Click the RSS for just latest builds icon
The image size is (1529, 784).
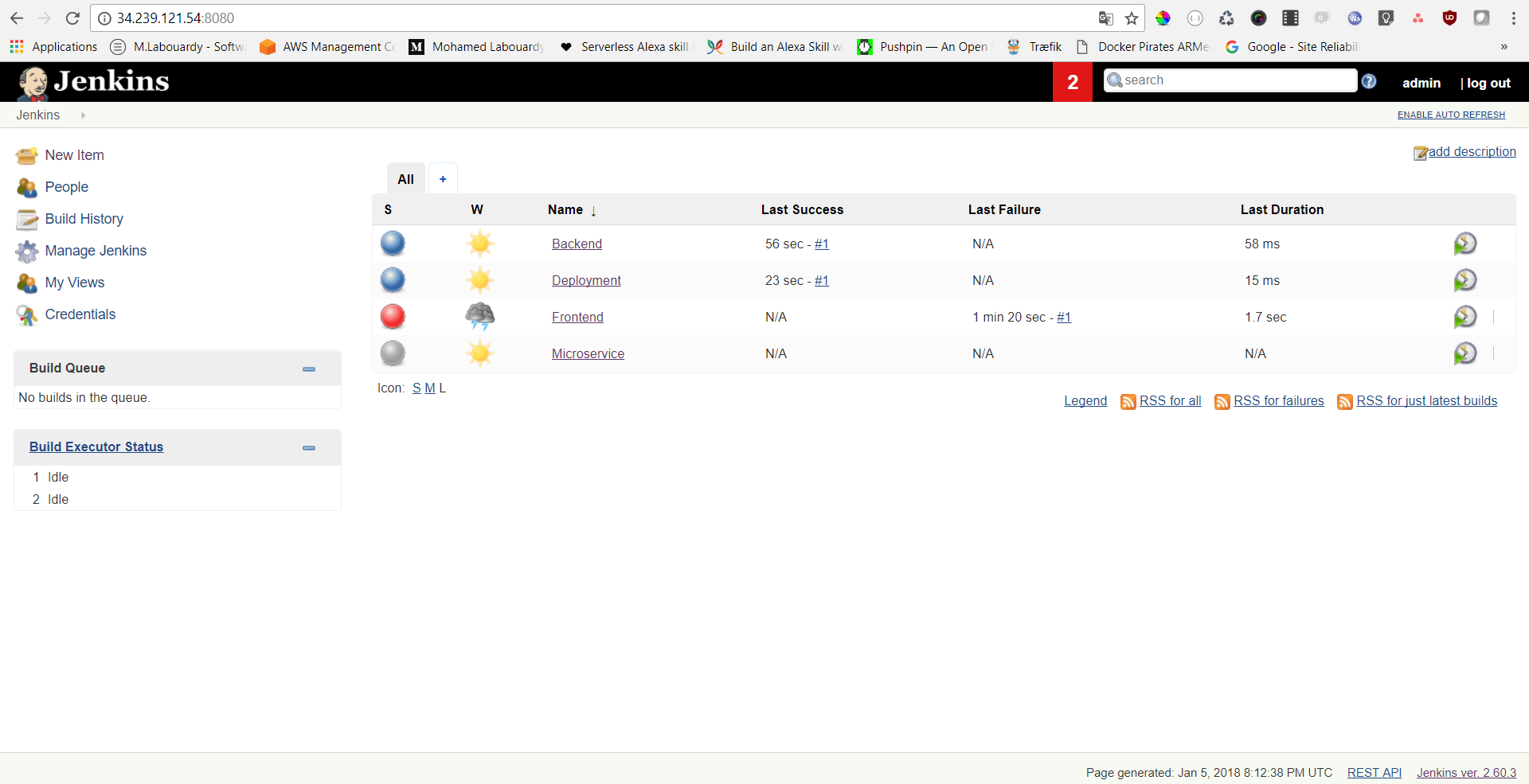[x=1344, y=402]
